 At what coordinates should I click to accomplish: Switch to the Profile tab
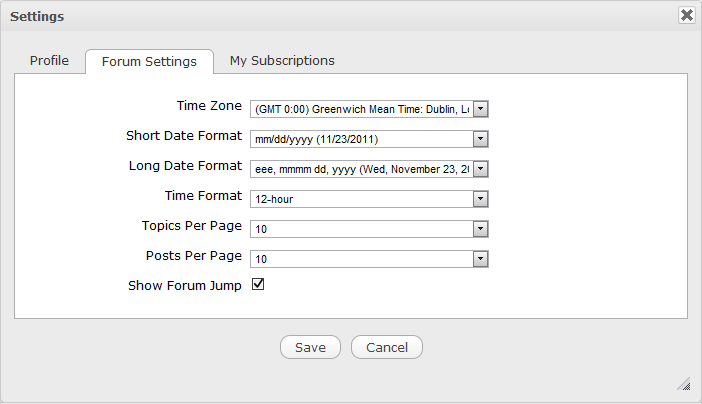click(x=49, y=61)
